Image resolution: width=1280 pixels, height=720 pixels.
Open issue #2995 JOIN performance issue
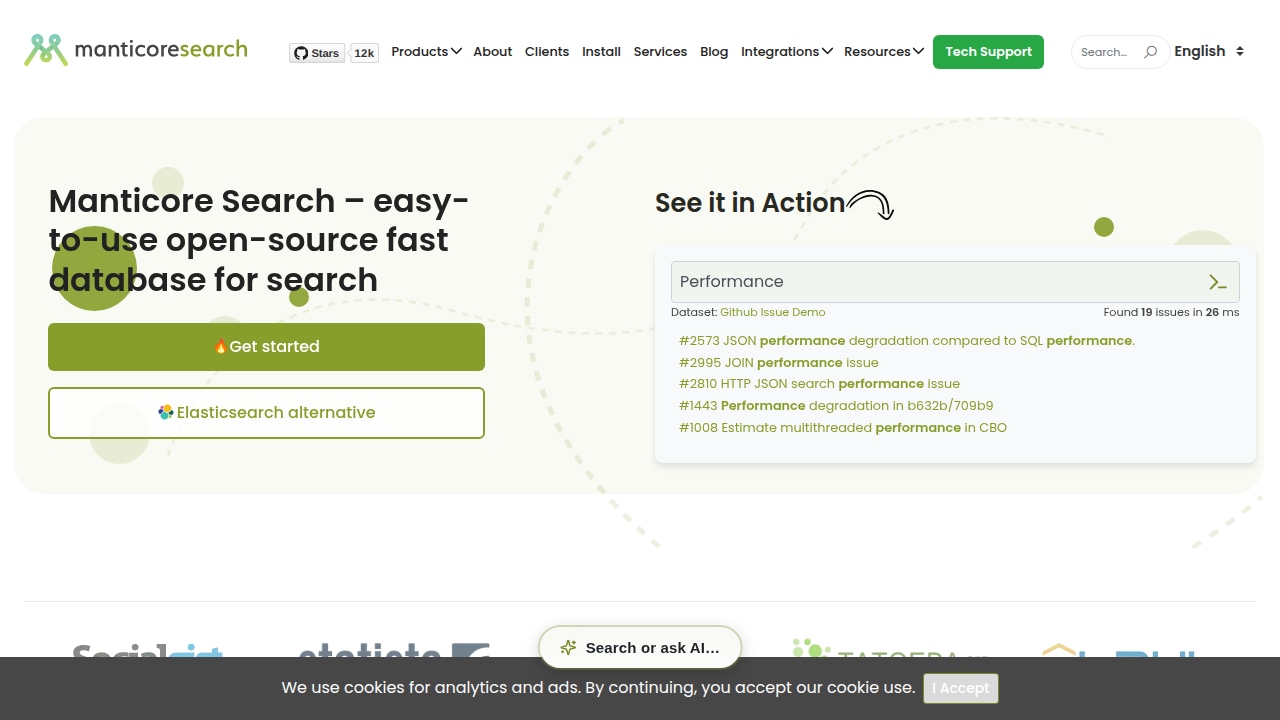click(778, 362)
